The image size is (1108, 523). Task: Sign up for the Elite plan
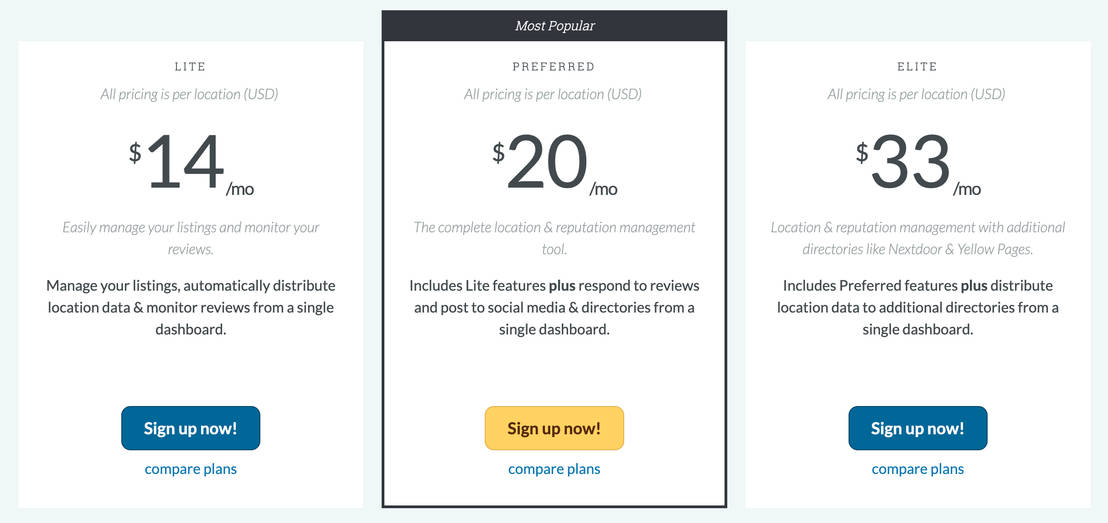point(917,428)
